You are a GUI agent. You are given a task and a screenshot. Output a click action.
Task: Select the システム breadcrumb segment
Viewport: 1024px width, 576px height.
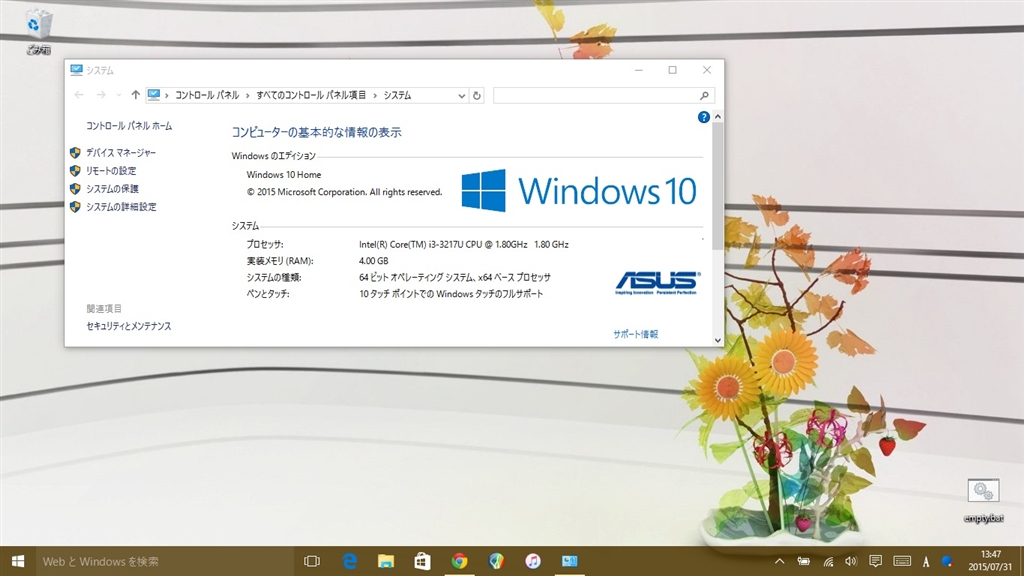pyautogui.click(x=397, y=95)
